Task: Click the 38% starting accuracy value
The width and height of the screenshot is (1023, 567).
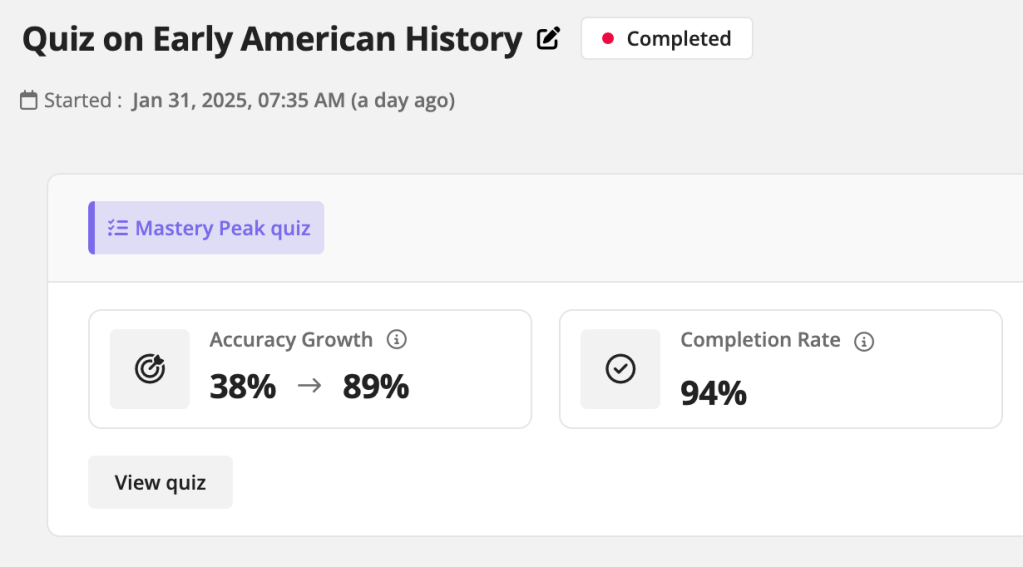Action: tap(243, 386)
